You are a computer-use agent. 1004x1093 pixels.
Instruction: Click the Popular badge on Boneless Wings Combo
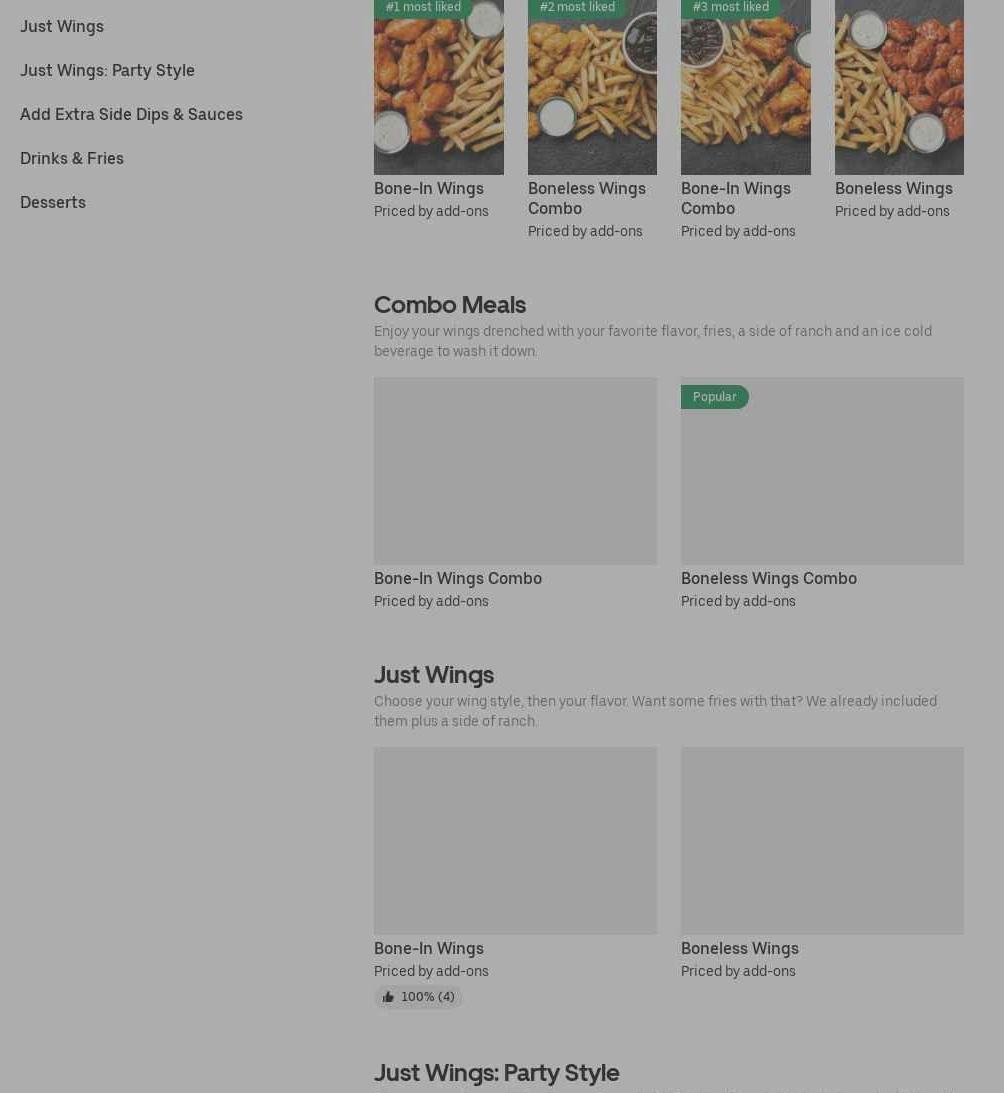pyautogui.click(x=715, y=397)
